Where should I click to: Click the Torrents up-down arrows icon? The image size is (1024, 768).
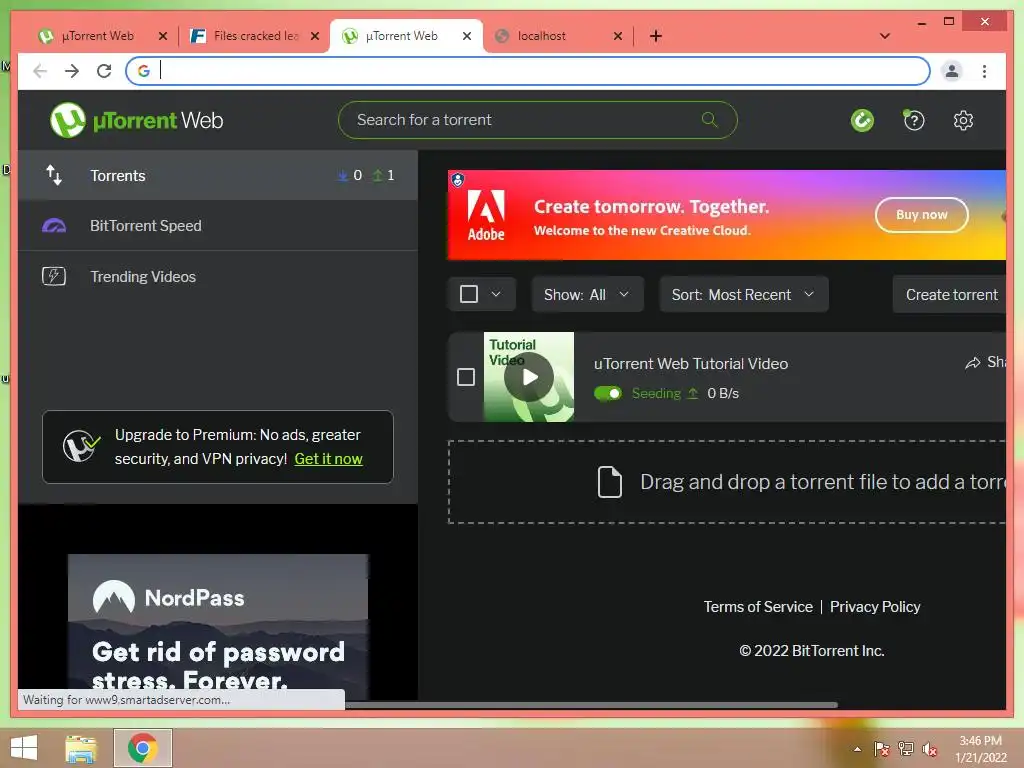[x=54, y=175]
